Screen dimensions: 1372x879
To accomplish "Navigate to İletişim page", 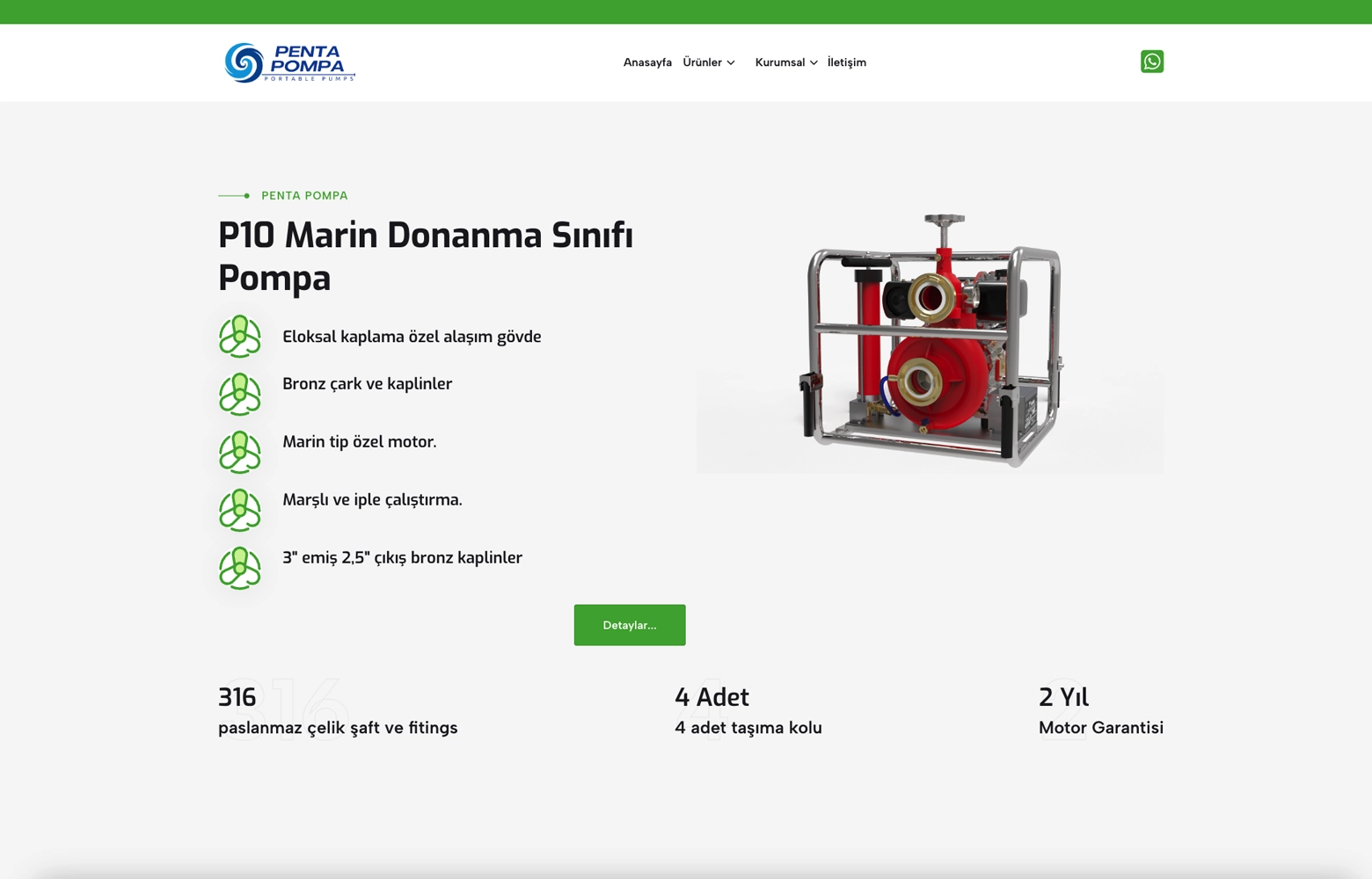I will pos(846,62).
